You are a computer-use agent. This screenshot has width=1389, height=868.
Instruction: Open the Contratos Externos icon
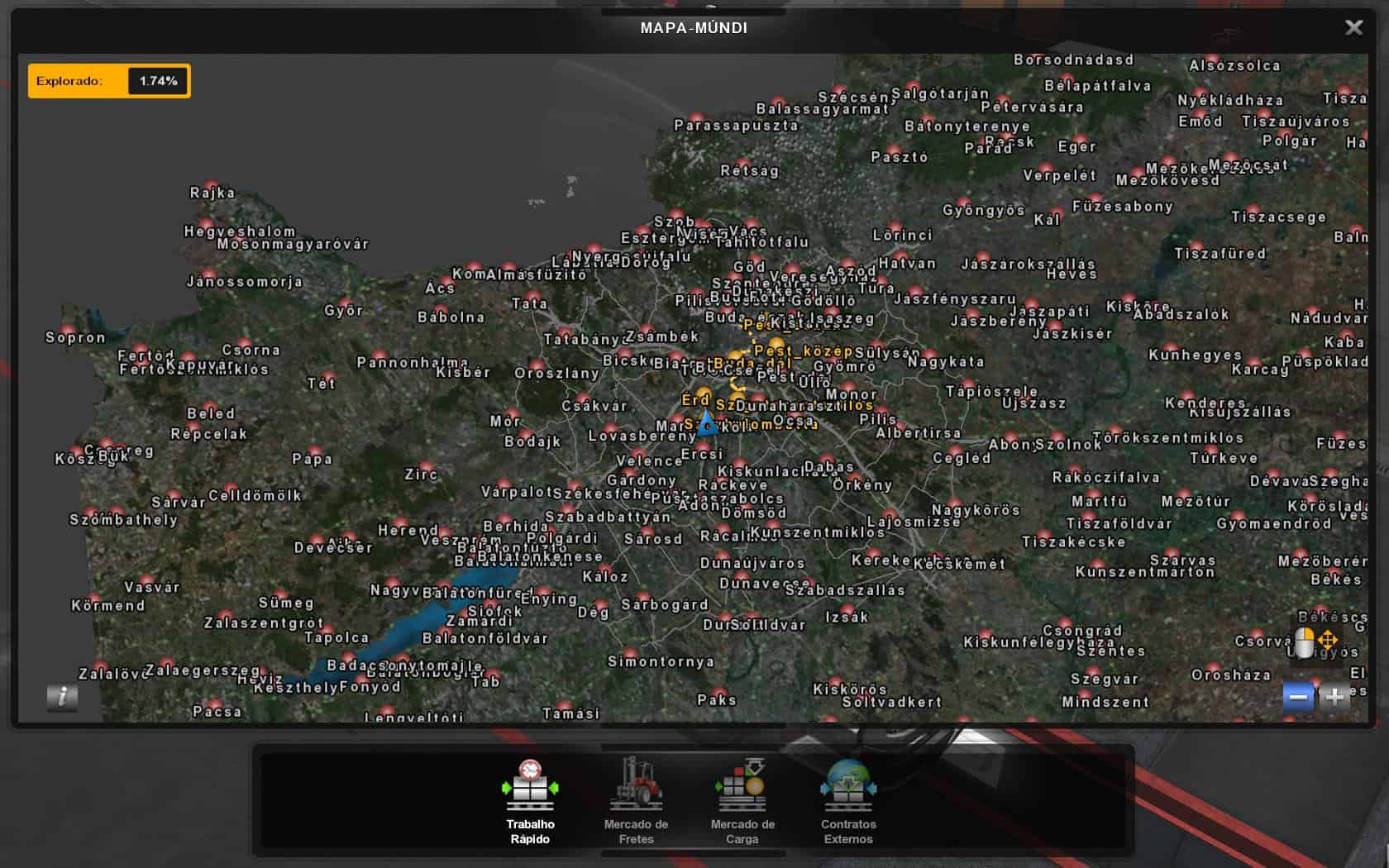point(848,798)
